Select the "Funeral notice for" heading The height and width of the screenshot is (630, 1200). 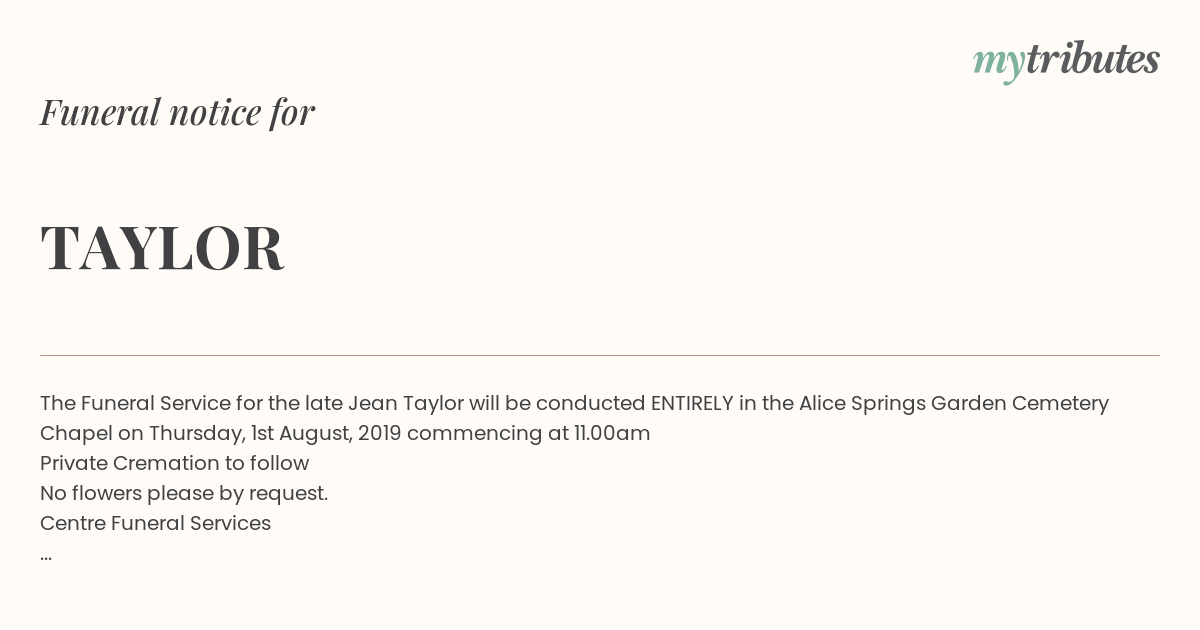[177, 112]
